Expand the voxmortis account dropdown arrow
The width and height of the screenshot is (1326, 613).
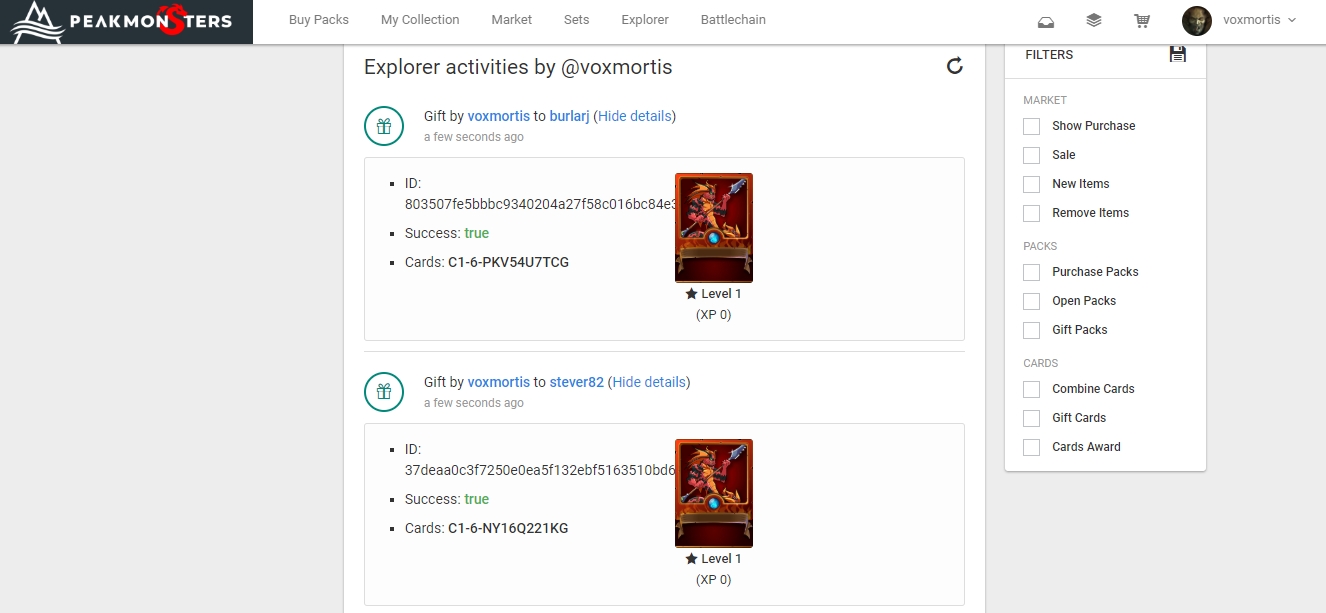(x=1292, y=20)
